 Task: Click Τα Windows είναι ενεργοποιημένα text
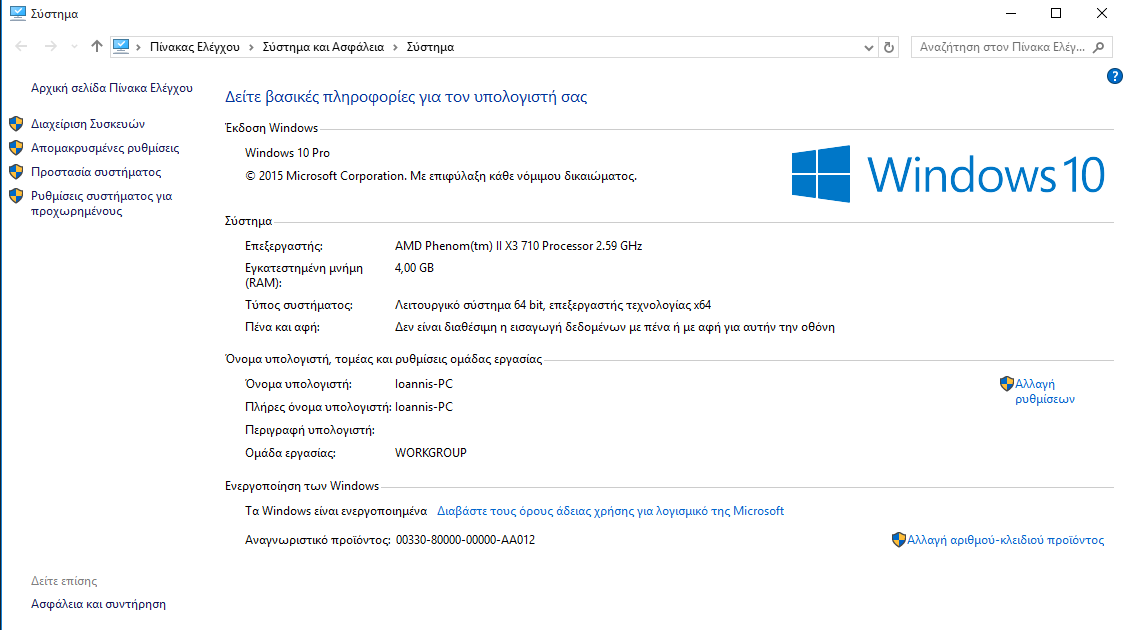click(336, 511)
